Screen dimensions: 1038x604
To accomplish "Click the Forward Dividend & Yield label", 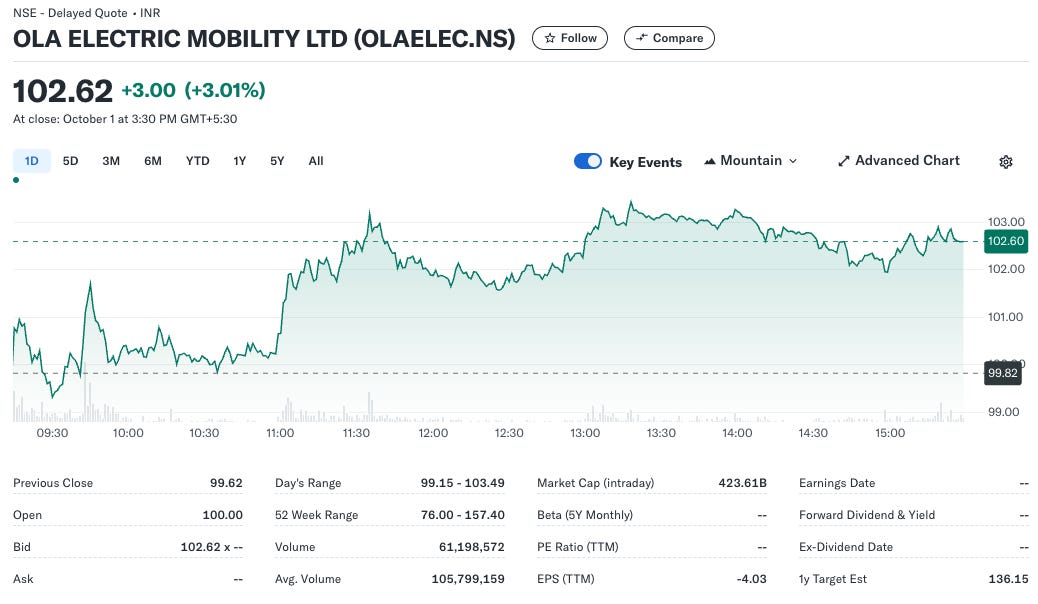I will coord(867,515).
